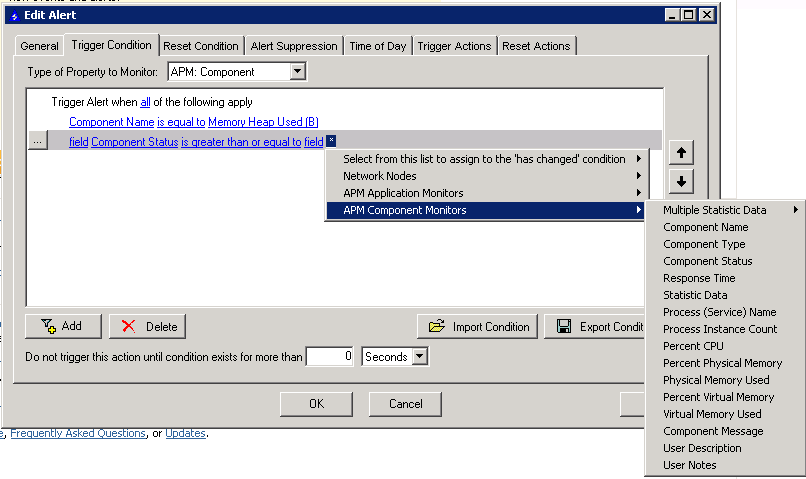Viewport: 806px width, 479px height.
Task: Expand the Multiple Statistic Data submenu
Action: (725, 210)
